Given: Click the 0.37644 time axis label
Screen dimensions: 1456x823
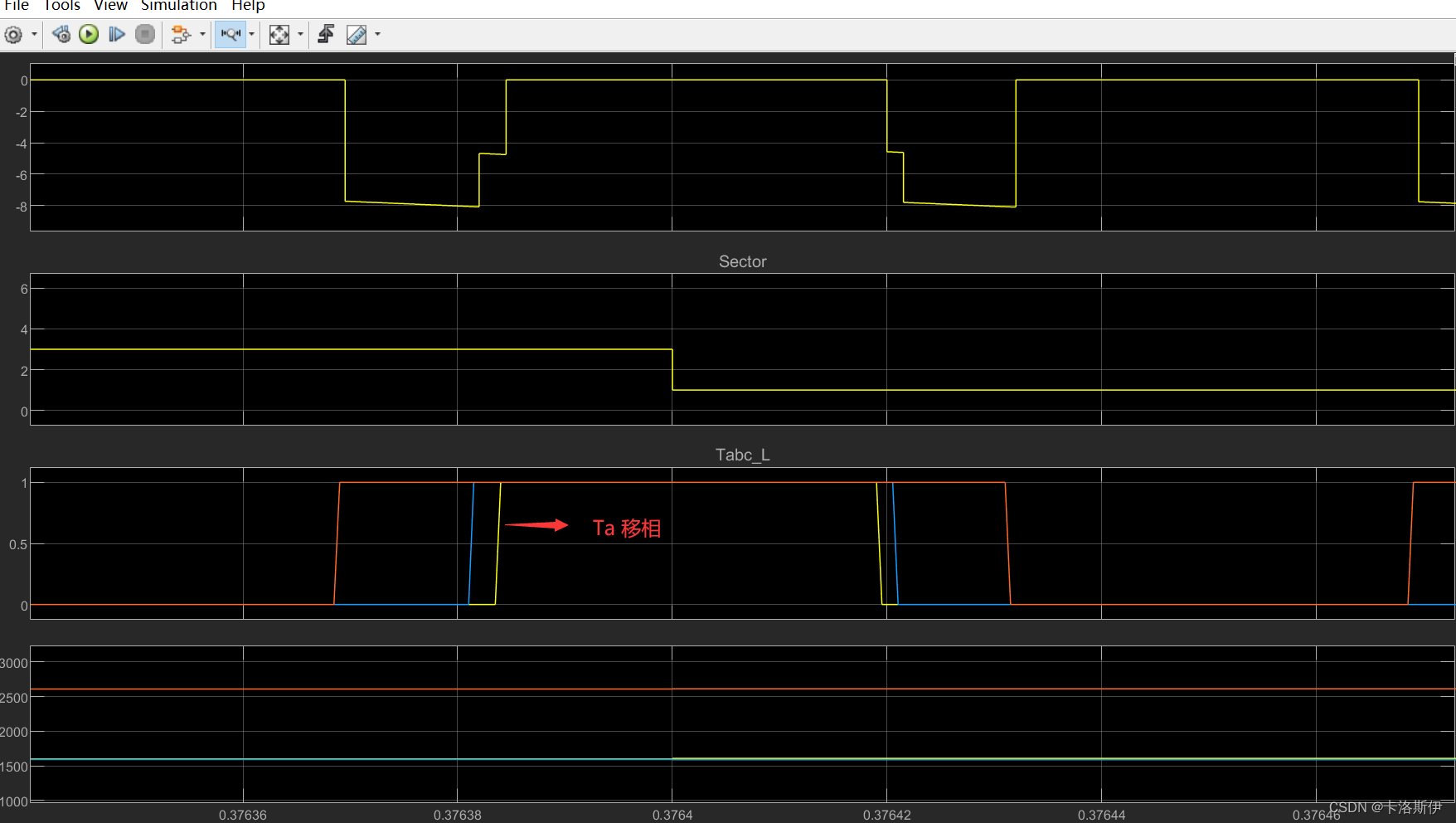Looking at the screenshot, I should 1102,815.
